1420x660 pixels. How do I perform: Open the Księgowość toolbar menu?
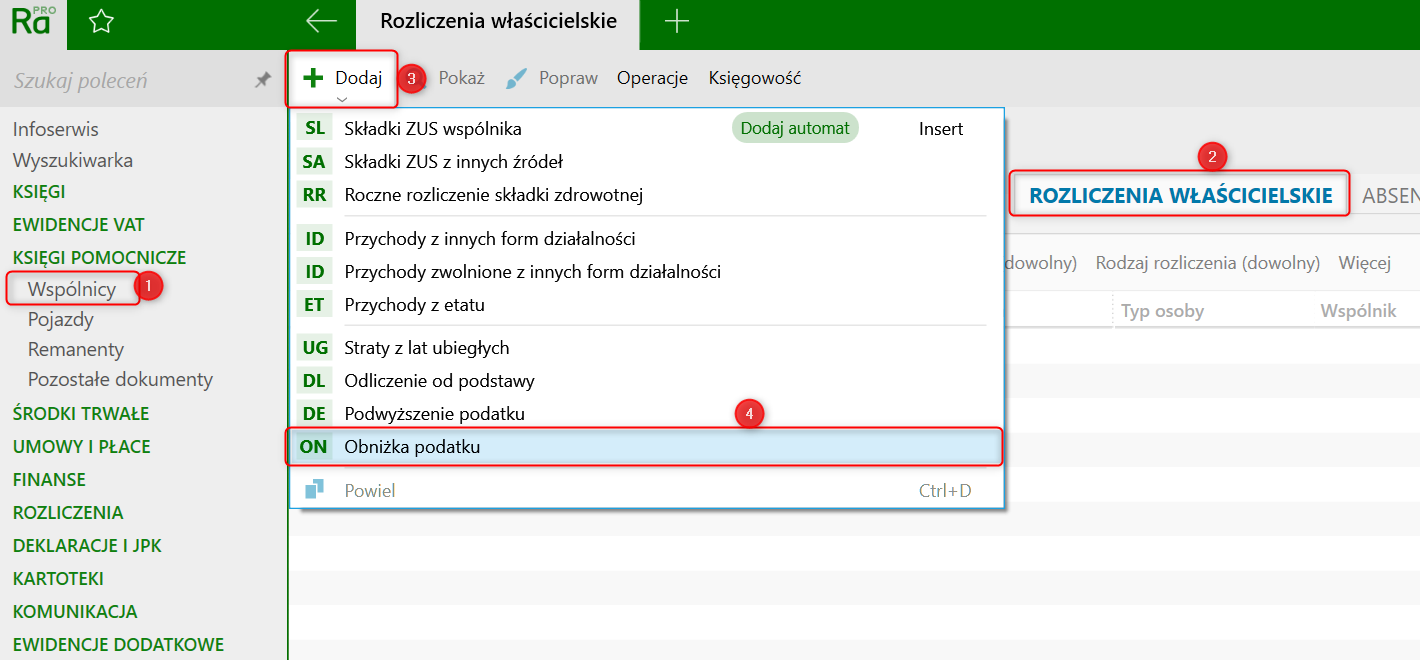click(x=755, y=78)
